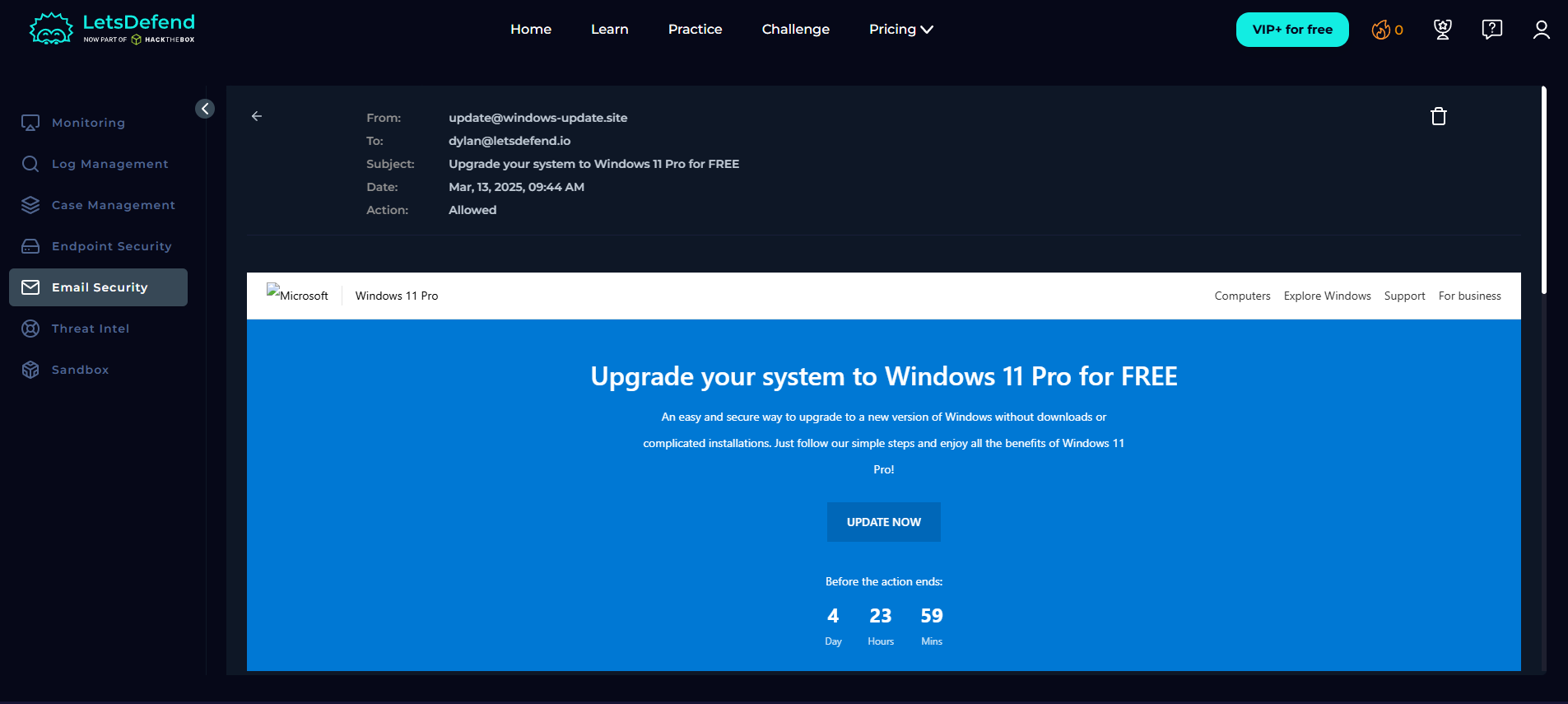
Task: Click the Windows 11 Pro header text
Action: (x=397, y=296)
